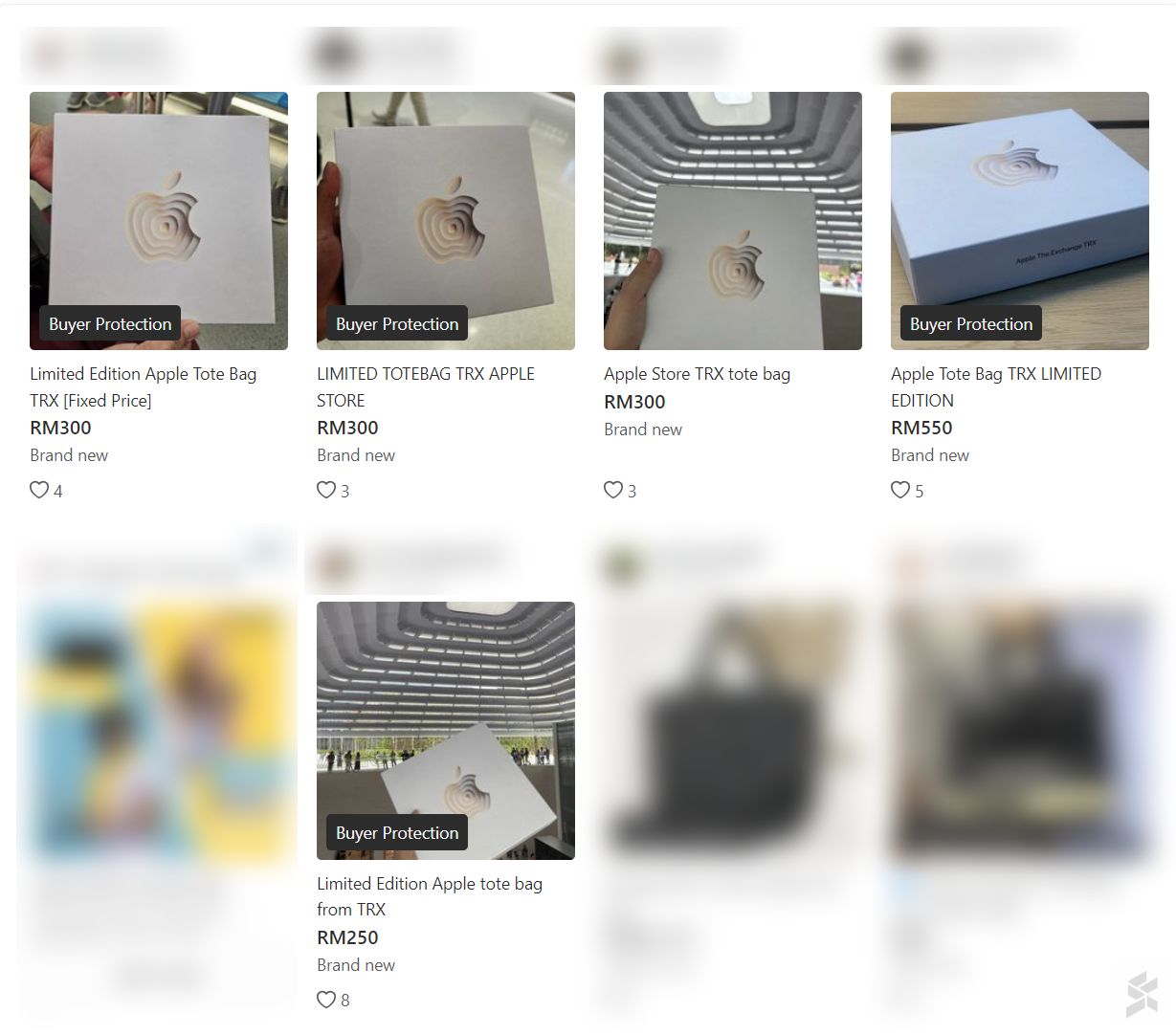
Task: Click Buyer Protection badge on RM550 listing
Action: coord(971,323)
